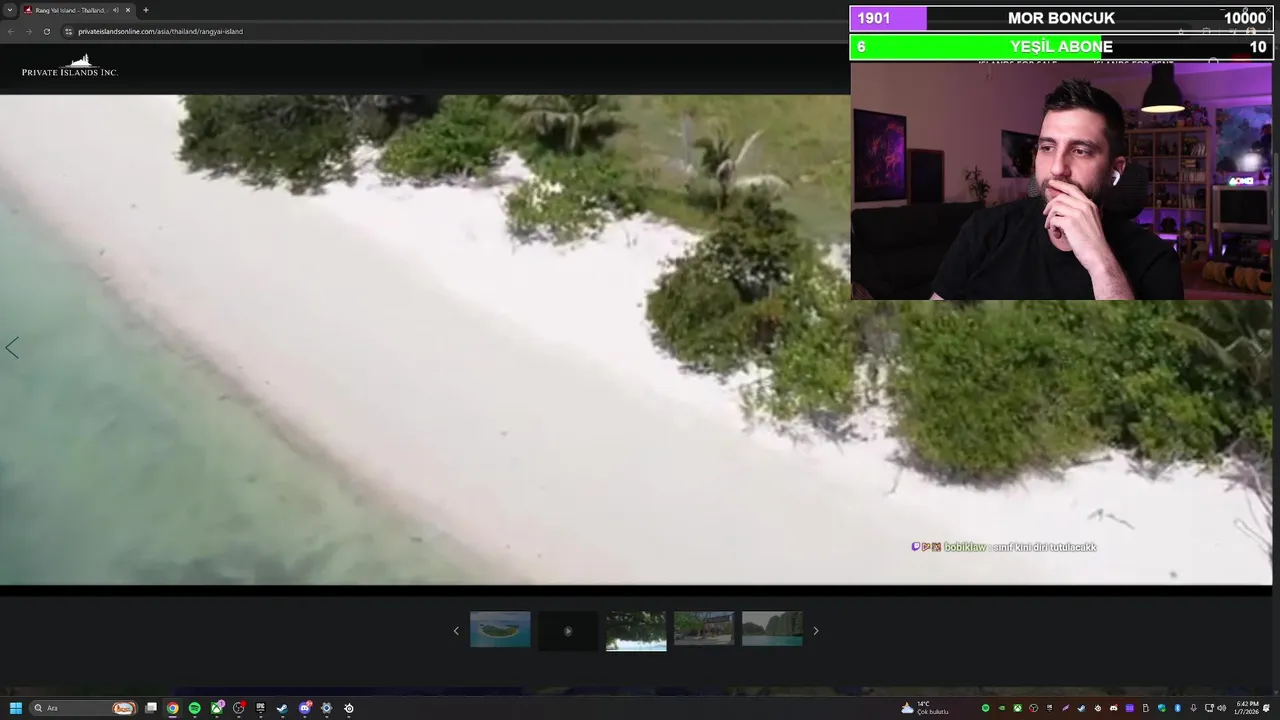Click NVIDIA icon in system tray

(1002, 708)
